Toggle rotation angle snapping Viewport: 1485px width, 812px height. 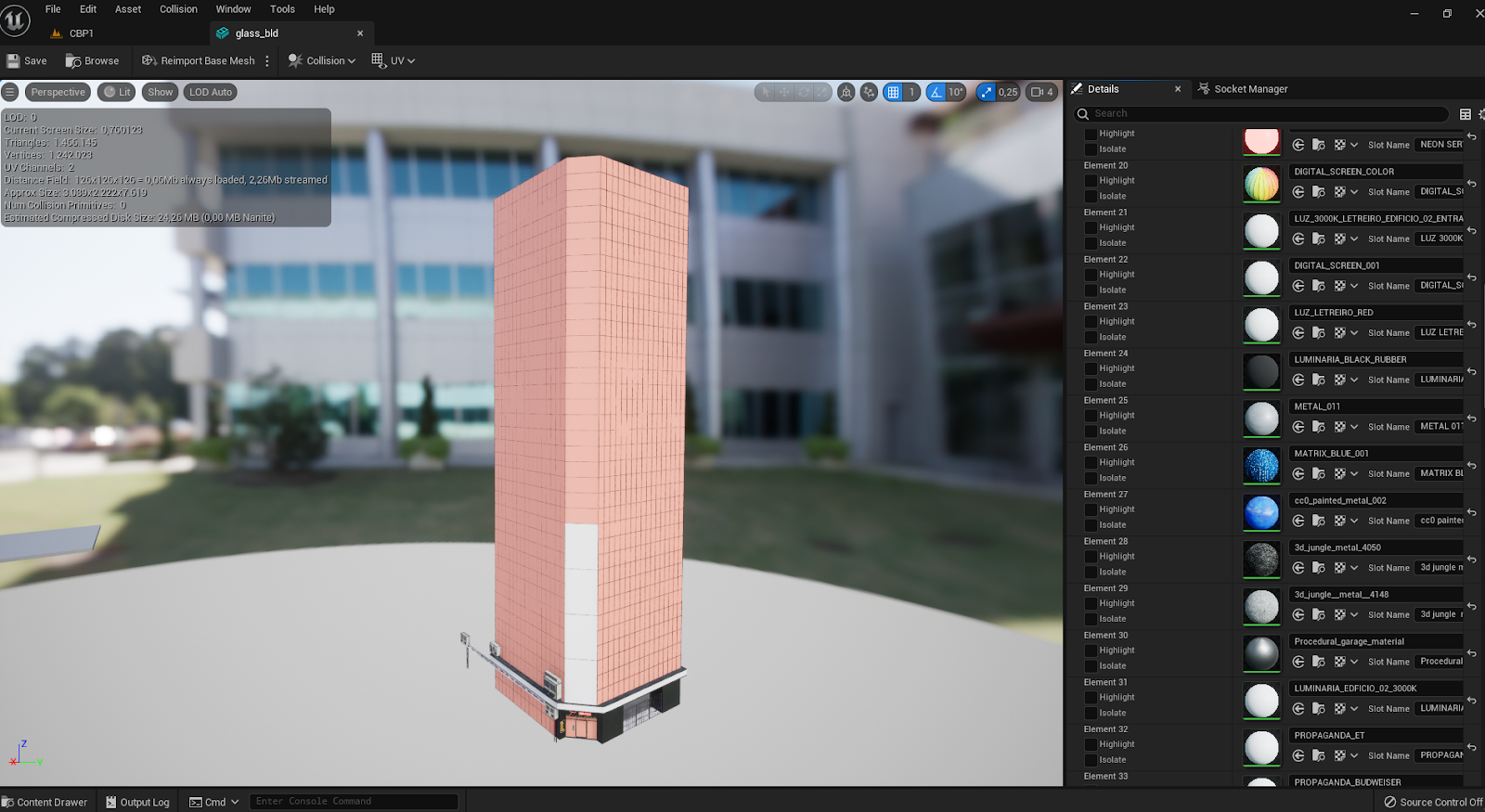point(936,92)
